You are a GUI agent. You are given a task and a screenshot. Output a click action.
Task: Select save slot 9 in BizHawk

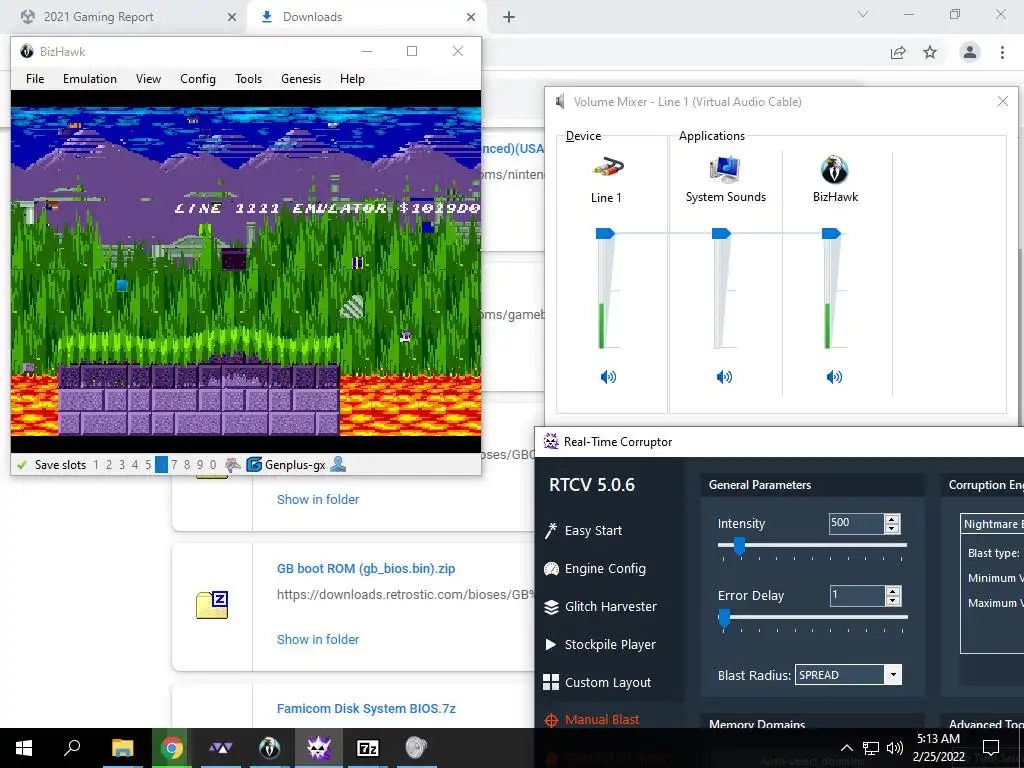(x=200, y=465)
